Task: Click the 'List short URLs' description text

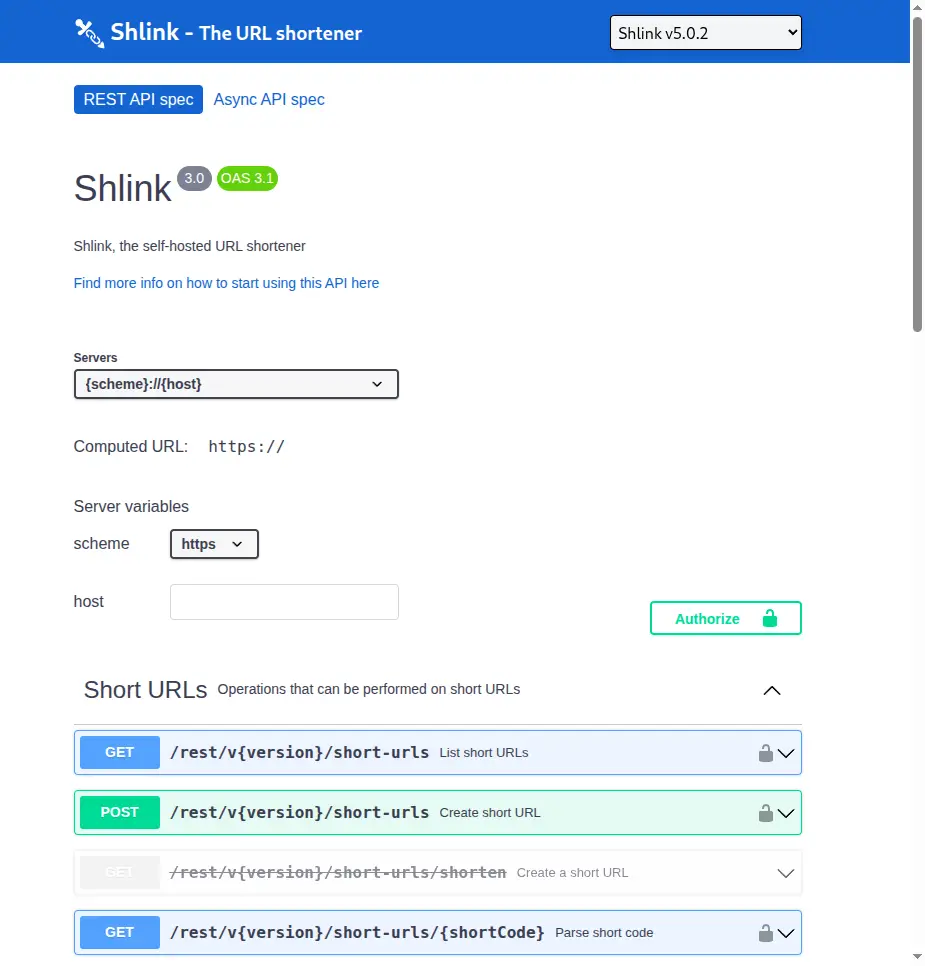Action: 484,753
